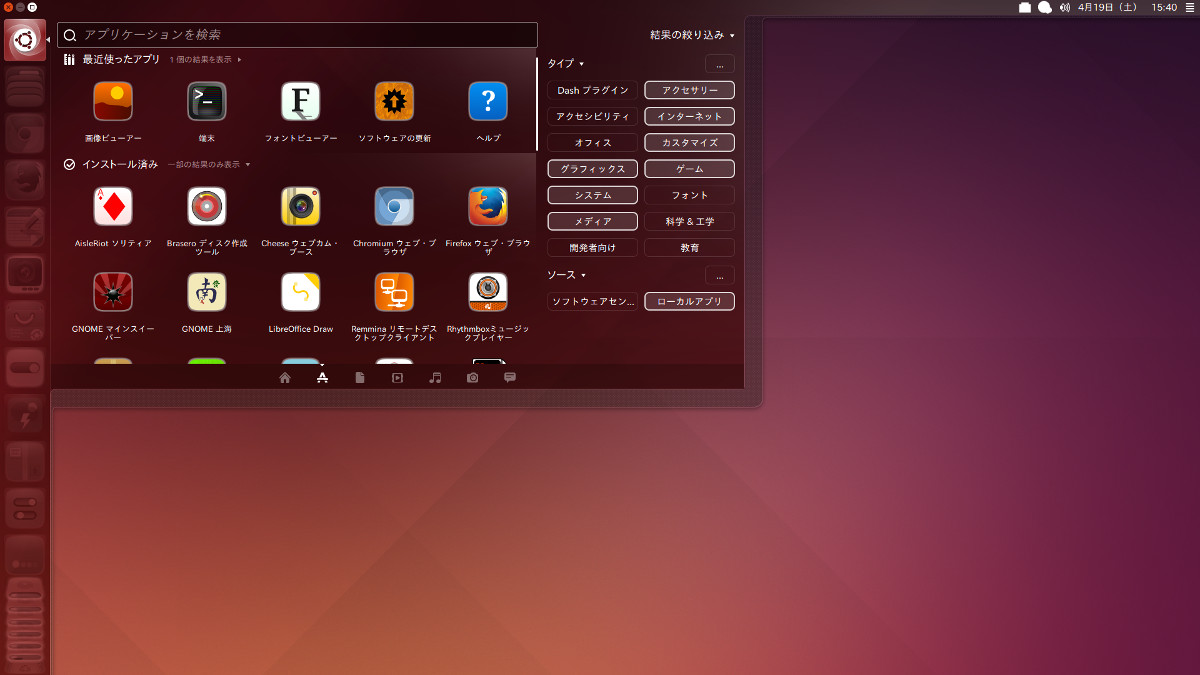Screen dimensions: 1200x675
Task: Launch Firefox ウェブ・ブラウザ icon
Action: tap(488, 206)
